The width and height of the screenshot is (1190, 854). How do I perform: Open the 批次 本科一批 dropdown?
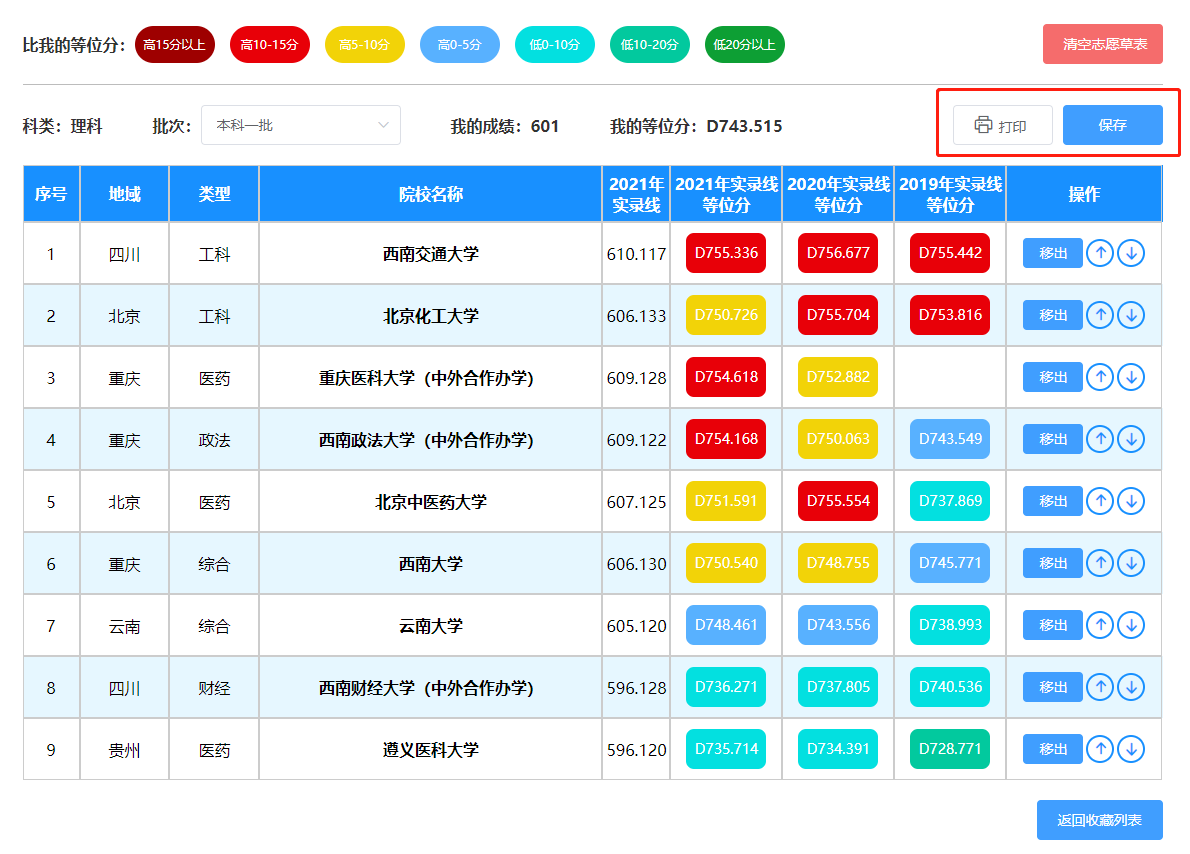click(x=301, y=125)
